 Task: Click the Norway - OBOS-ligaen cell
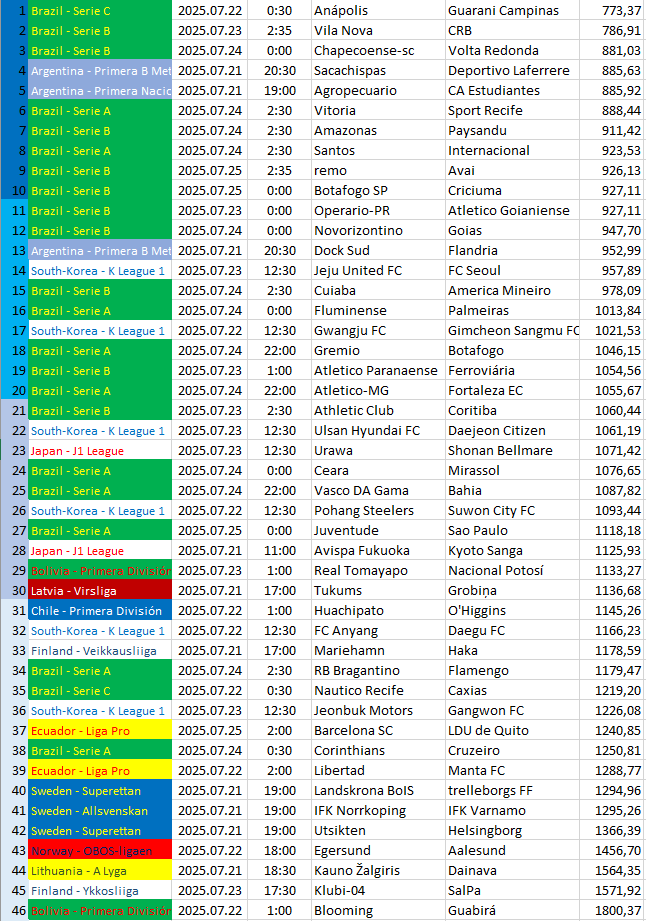[100, 850]
